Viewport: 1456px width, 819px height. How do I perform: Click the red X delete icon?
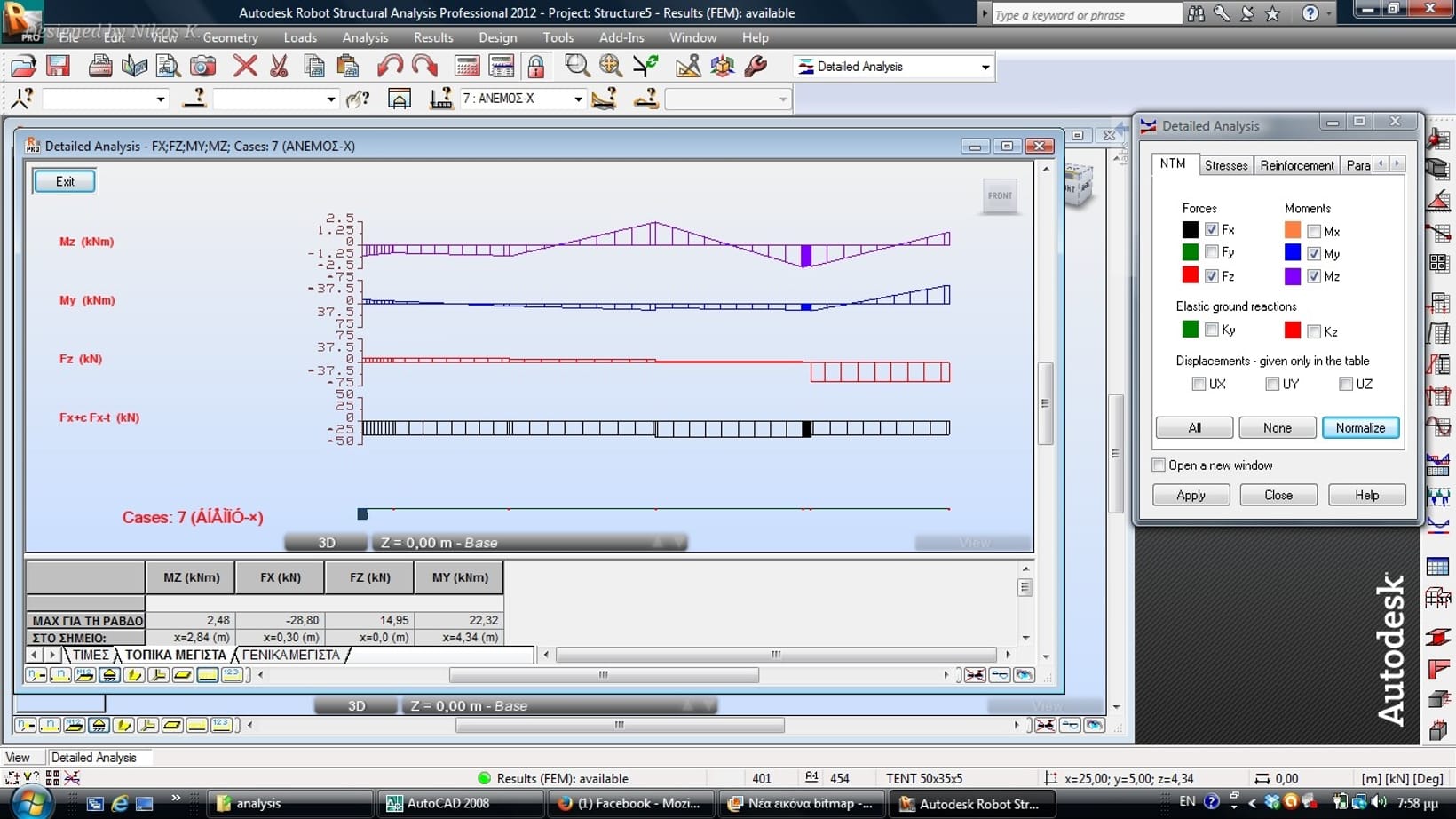[245, 67]
